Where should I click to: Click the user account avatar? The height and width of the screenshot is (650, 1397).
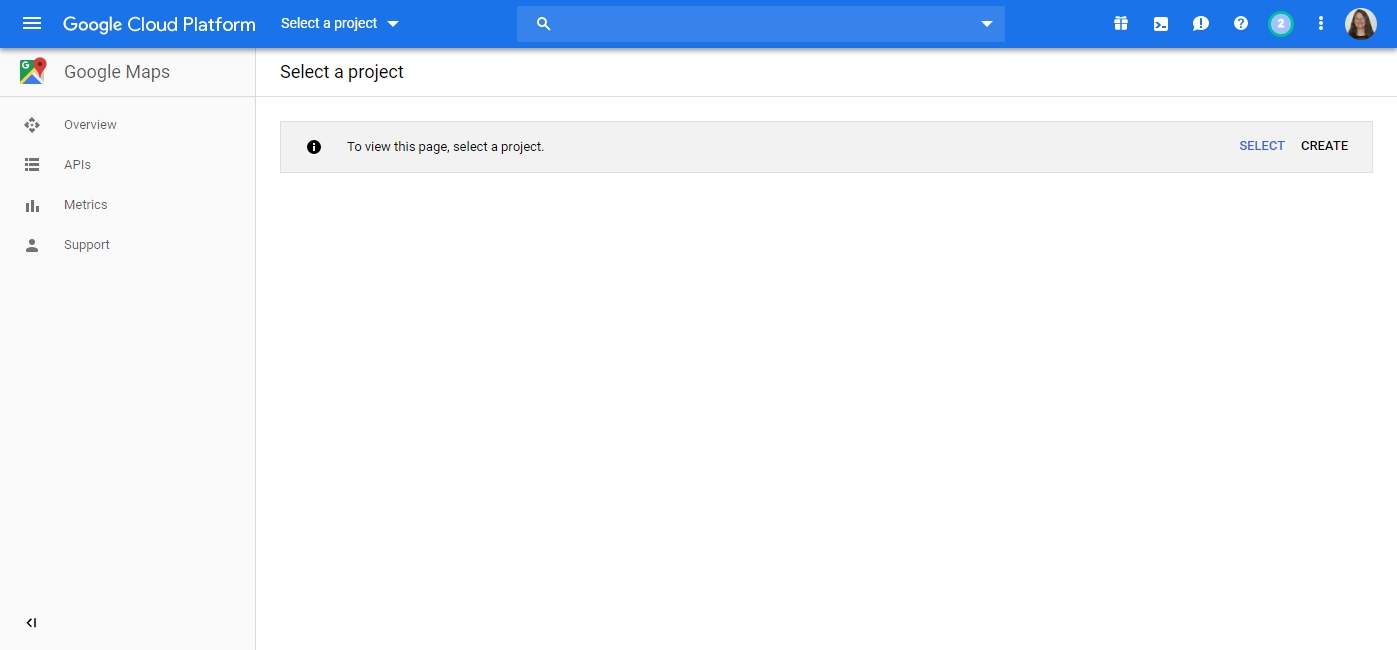[x=1361, y=24]
